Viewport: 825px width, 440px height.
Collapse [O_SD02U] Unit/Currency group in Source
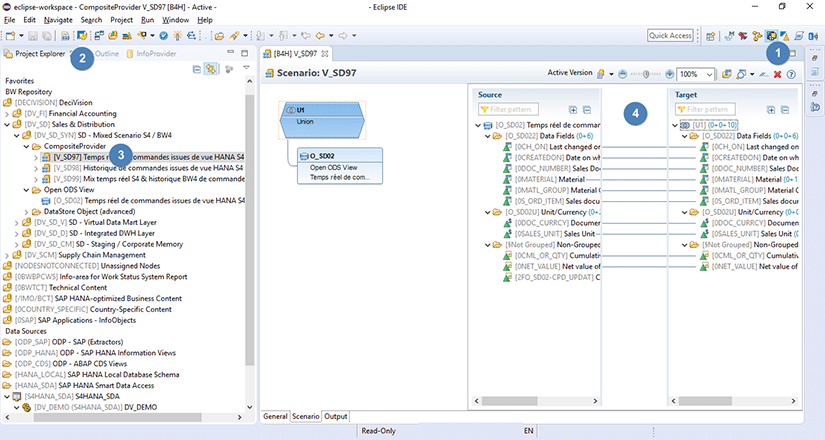[x=488, y=212]
